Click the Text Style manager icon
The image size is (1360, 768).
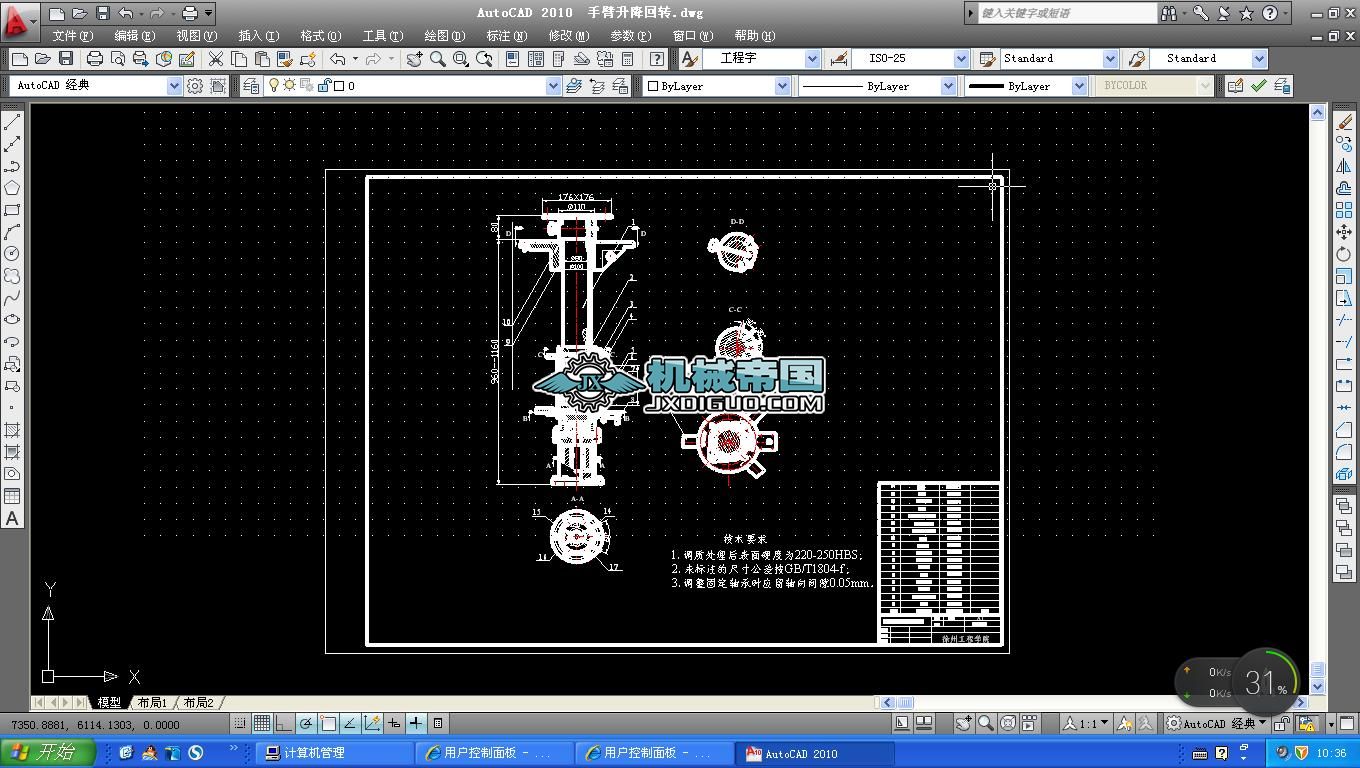pyautogui.click(x=689, y=59)
